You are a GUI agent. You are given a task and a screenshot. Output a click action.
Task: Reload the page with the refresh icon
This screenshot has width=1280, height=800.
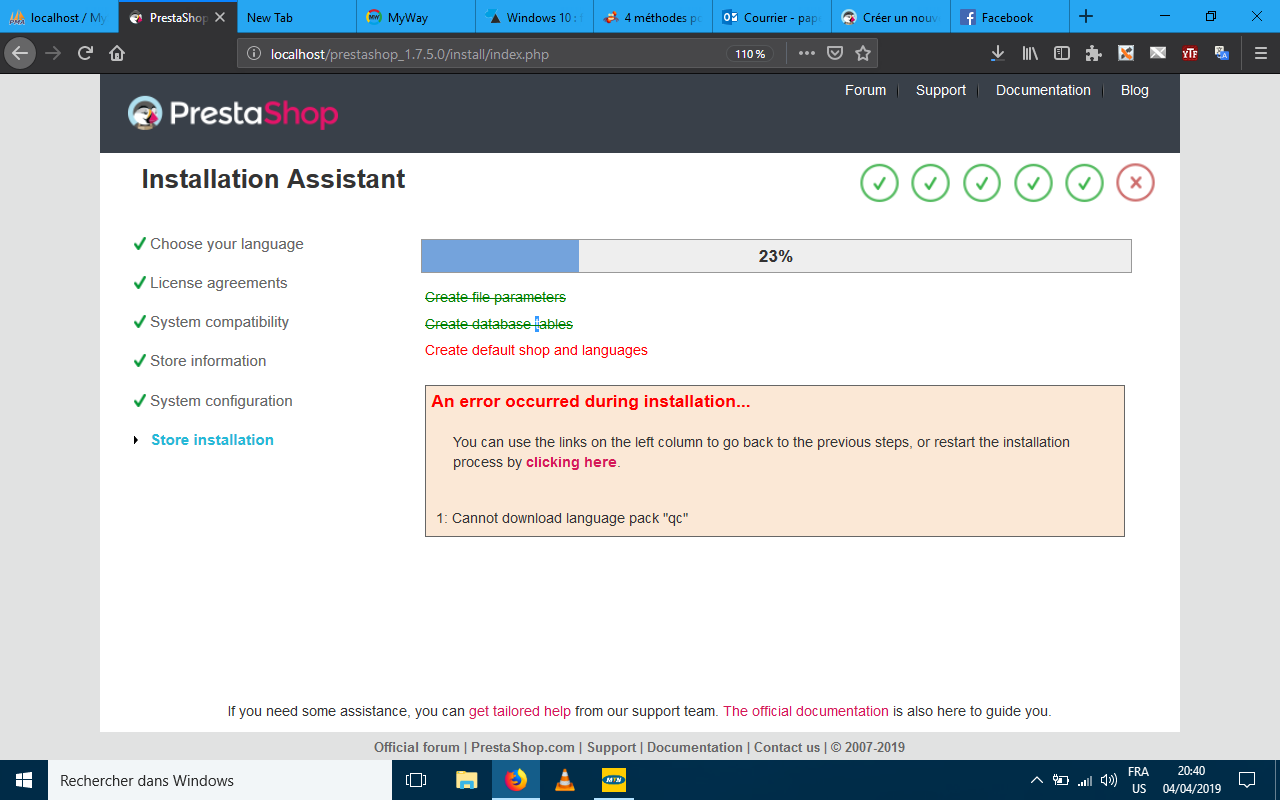point(85,54)
